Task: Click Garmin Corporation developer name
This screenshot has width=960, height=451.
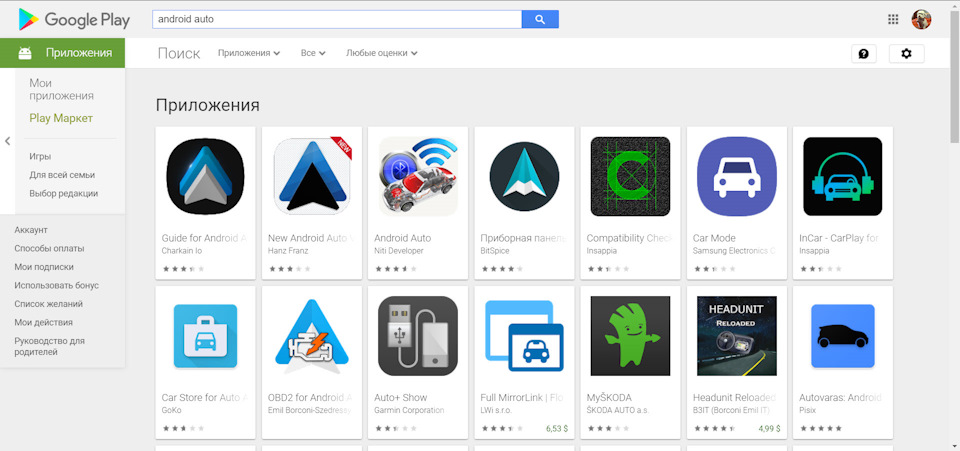Action: (409, 410)
